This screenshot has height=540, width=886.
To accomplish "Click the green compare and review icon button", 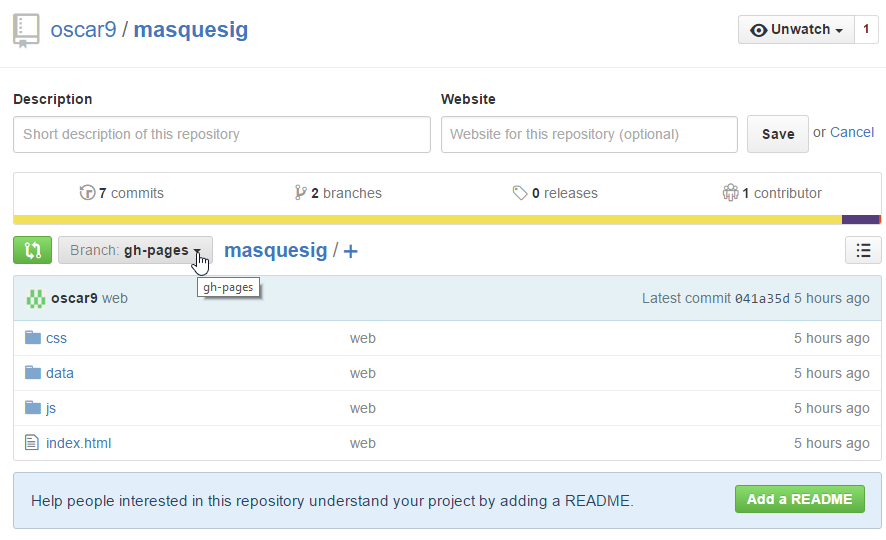I will pos(32,250).
